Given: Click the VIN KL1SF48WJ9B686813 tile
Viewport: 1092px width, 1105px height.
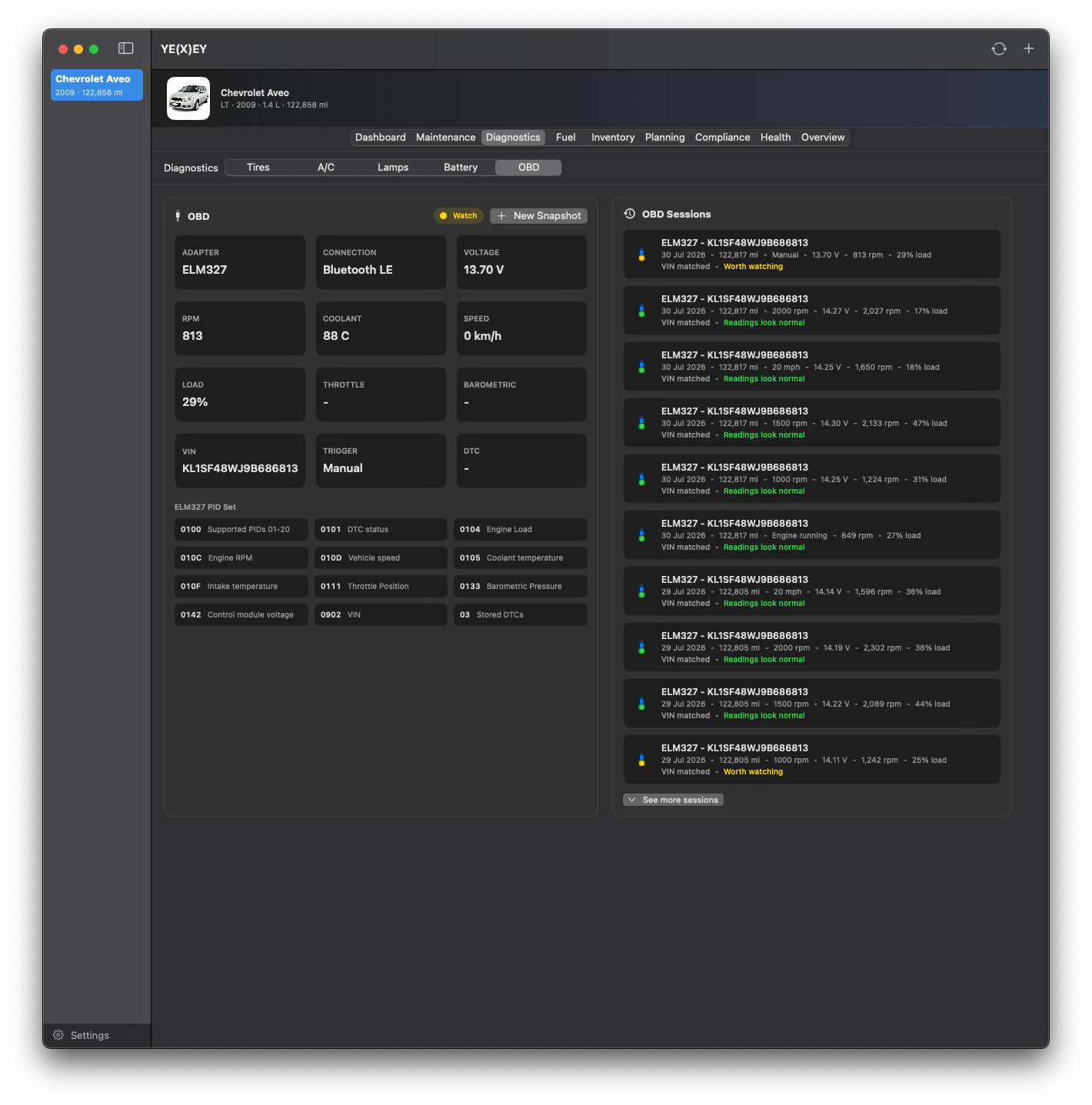Looking at the screenshot, I should pos(240,461).
